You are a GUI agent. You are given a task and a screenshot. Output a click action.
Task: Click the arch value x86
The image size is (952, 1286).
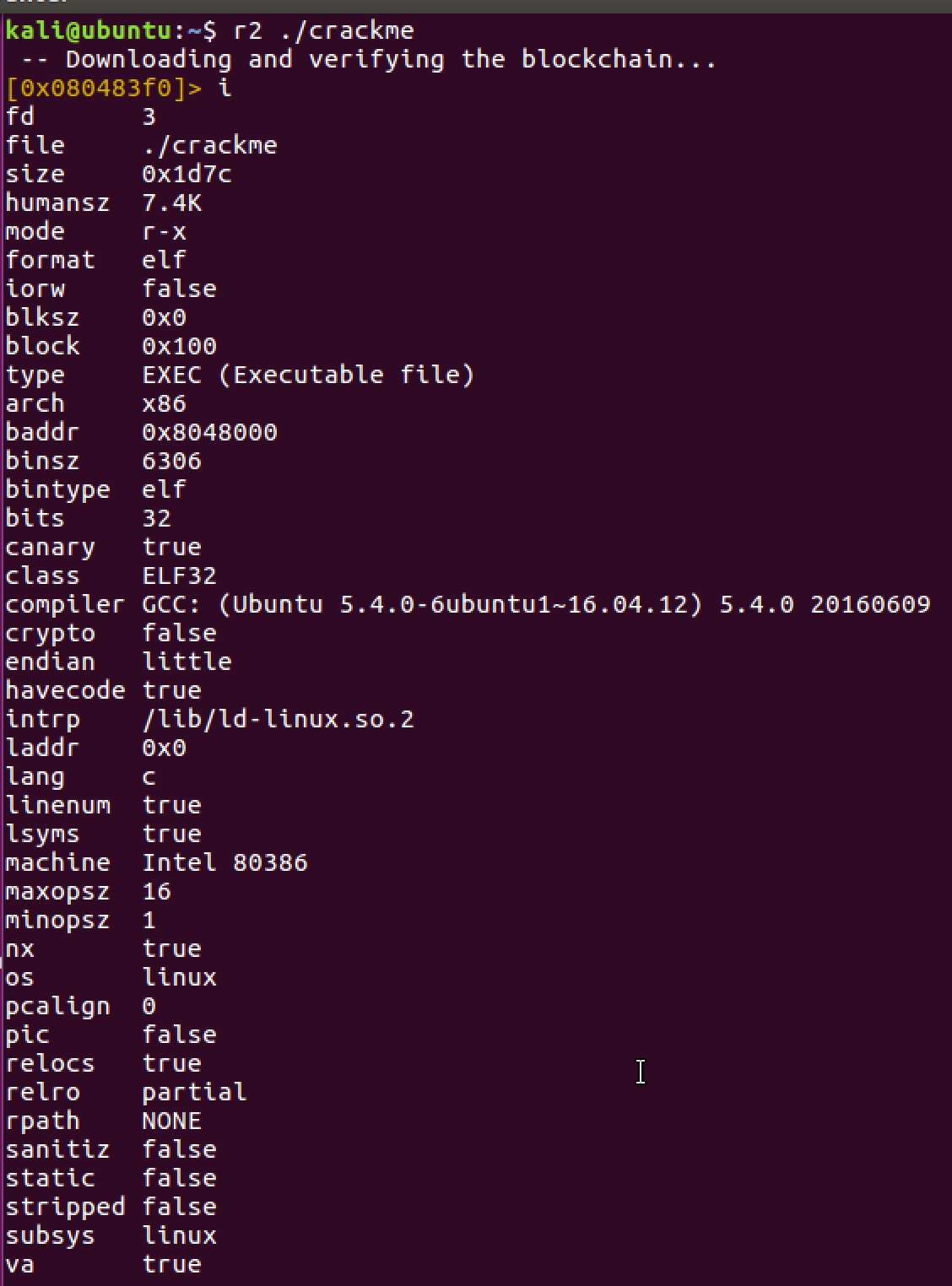click(x=164, y=403)
